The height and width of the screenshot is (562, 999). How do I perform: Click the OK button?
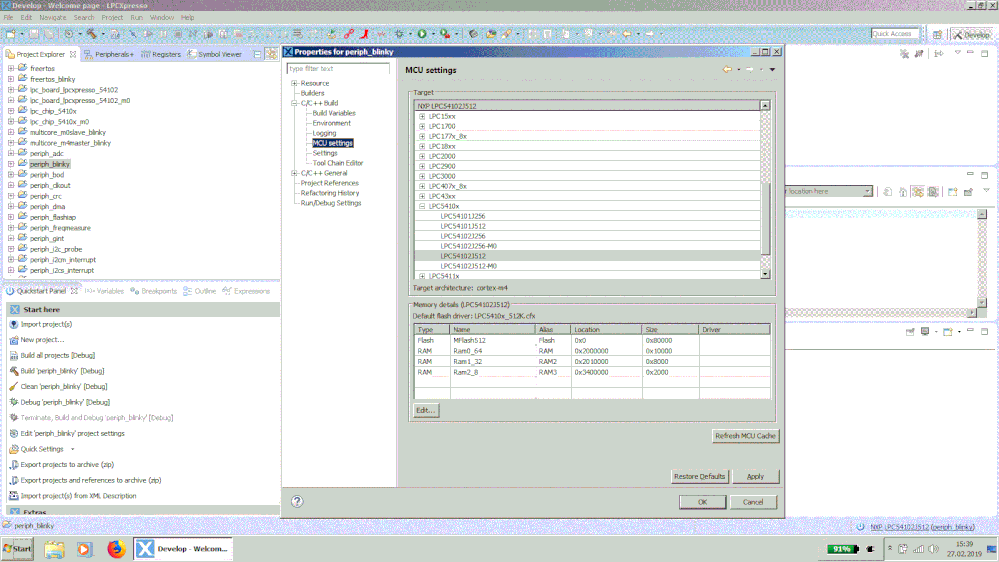(702, 502)
